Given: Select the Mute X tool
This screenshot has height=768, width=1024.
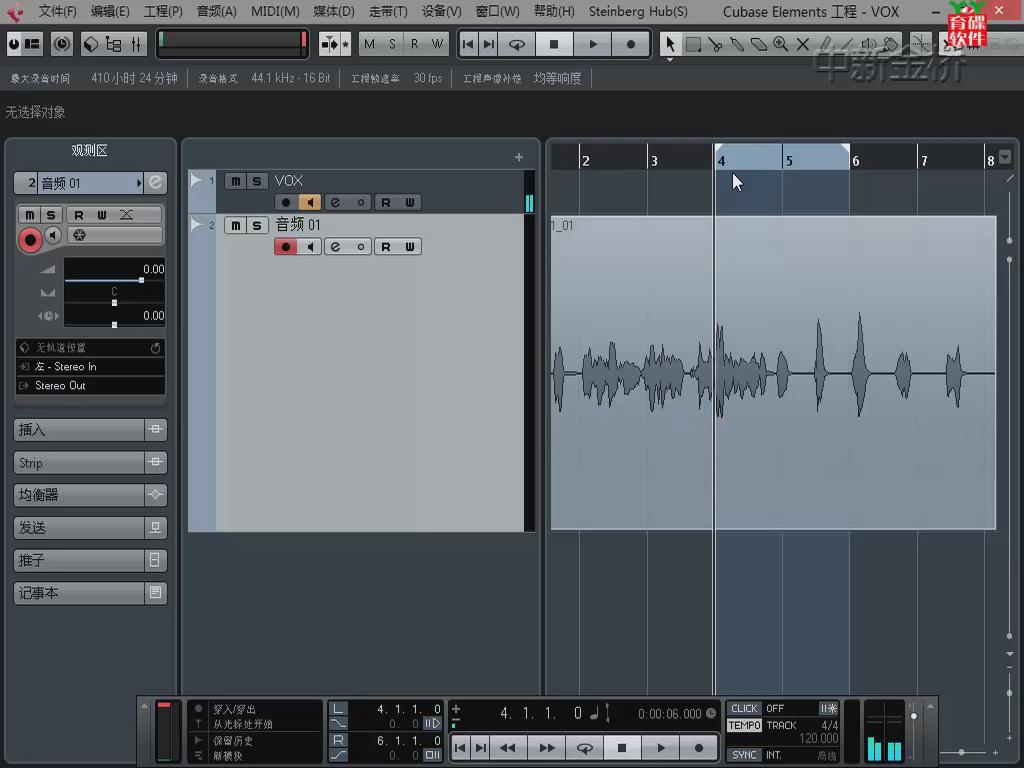Looking at the screenshot, I should click(803, 44).
